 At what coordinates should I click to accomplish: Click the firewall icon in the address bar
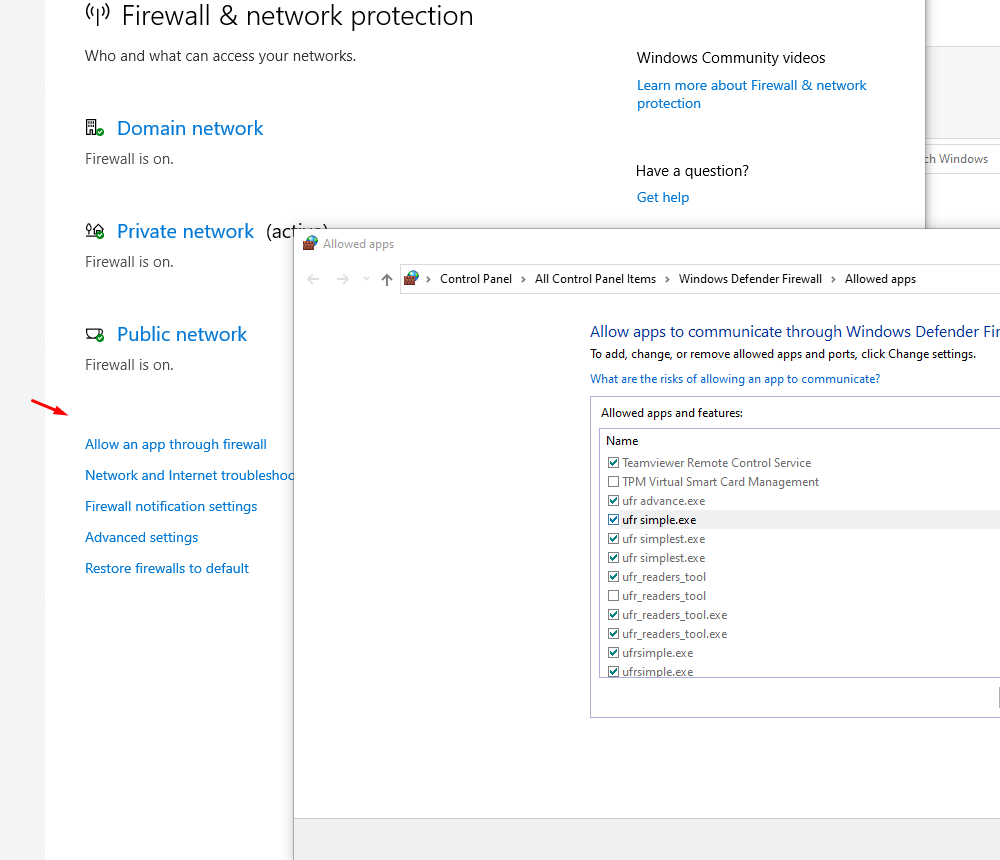click(411, 279)
